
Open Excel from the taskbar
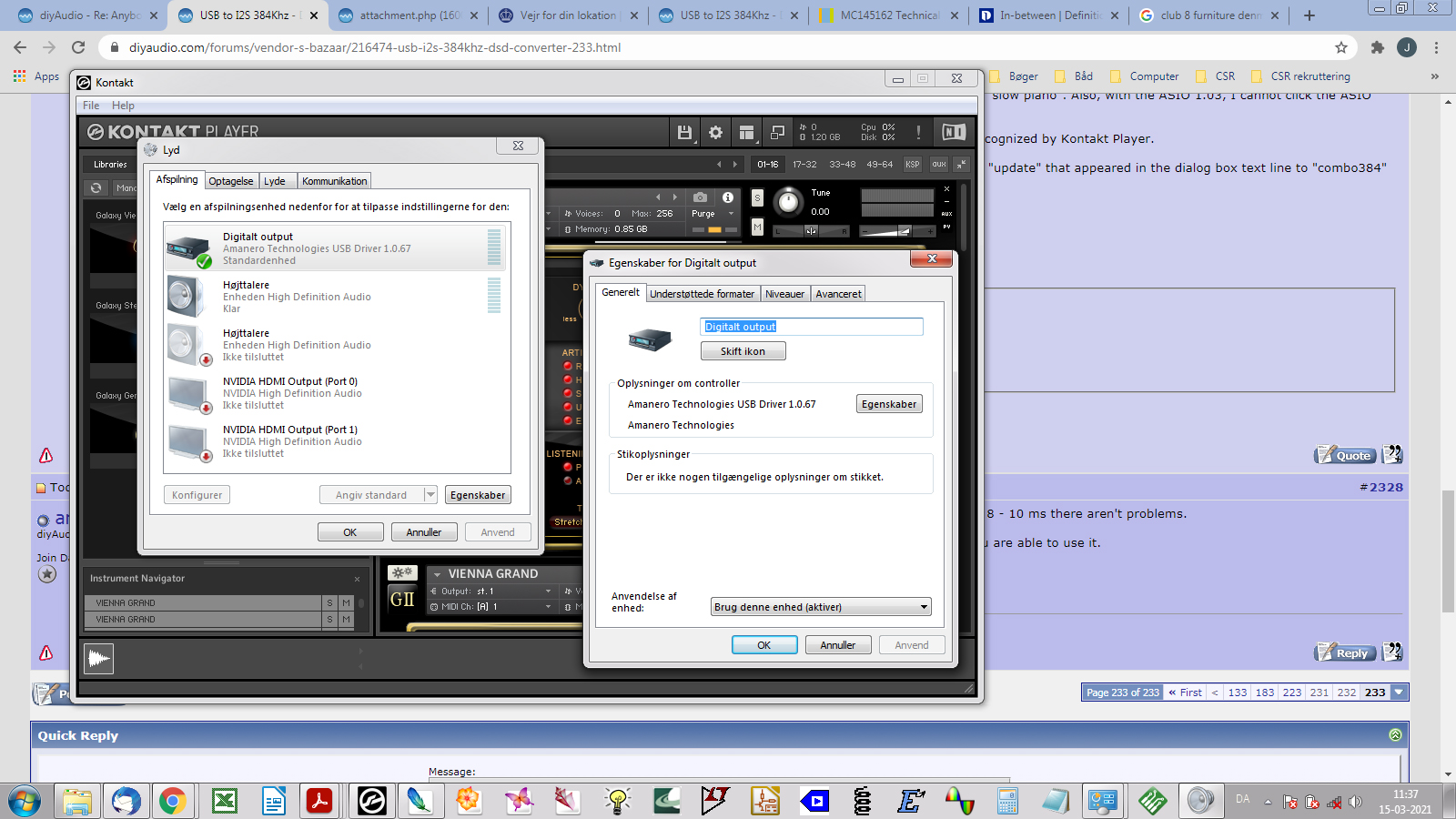tap(224, 801)
